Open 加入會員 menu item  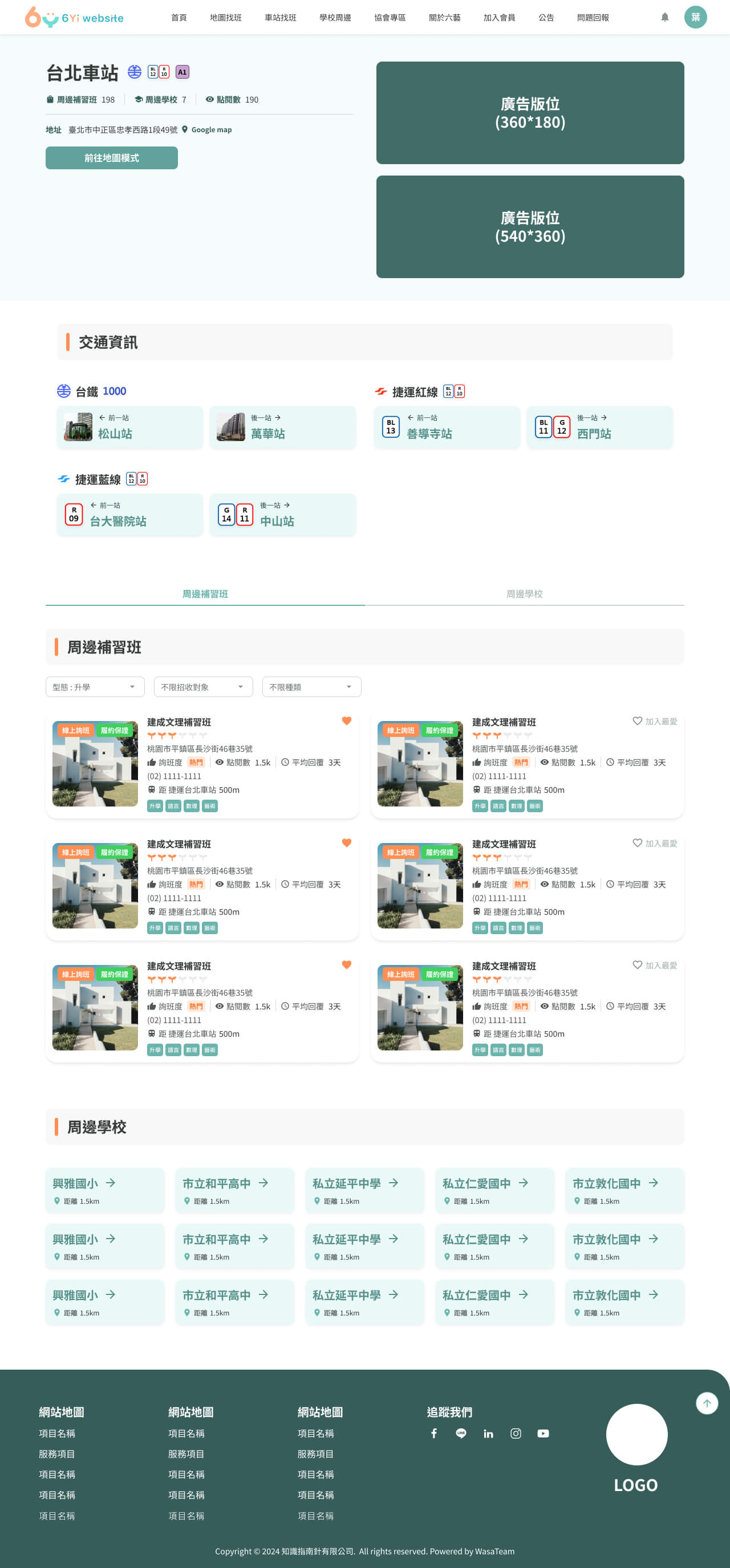point(499,18)
